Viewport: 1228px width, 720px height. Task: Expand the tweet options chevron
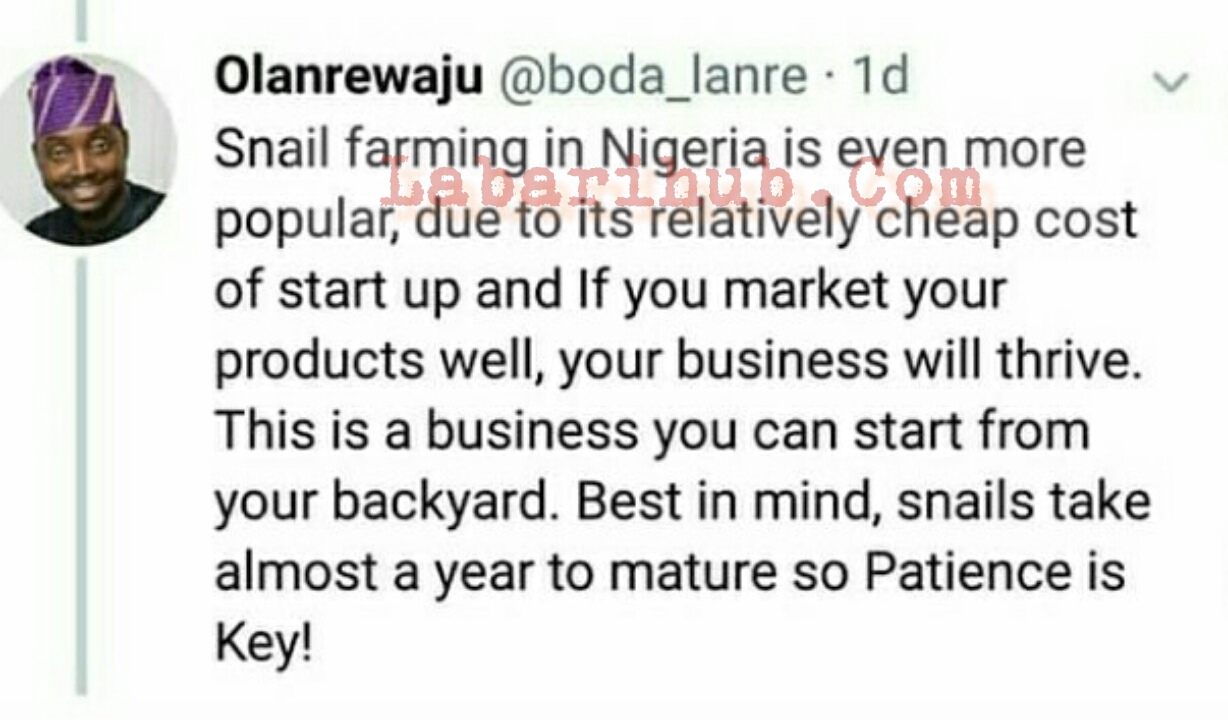[x=1170, y=82]
